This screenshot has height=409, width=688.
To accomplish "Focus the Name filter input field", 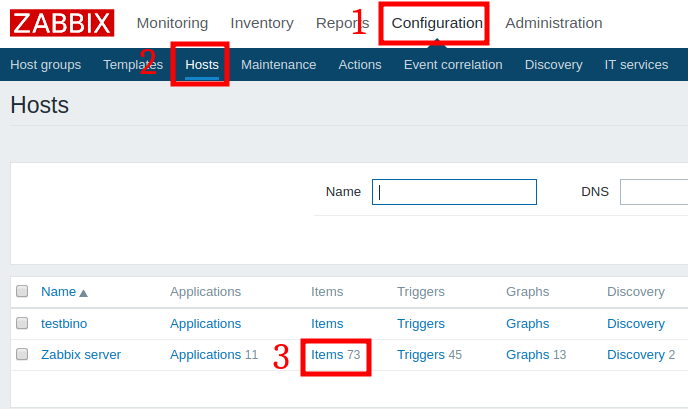I will coord(454,192).
